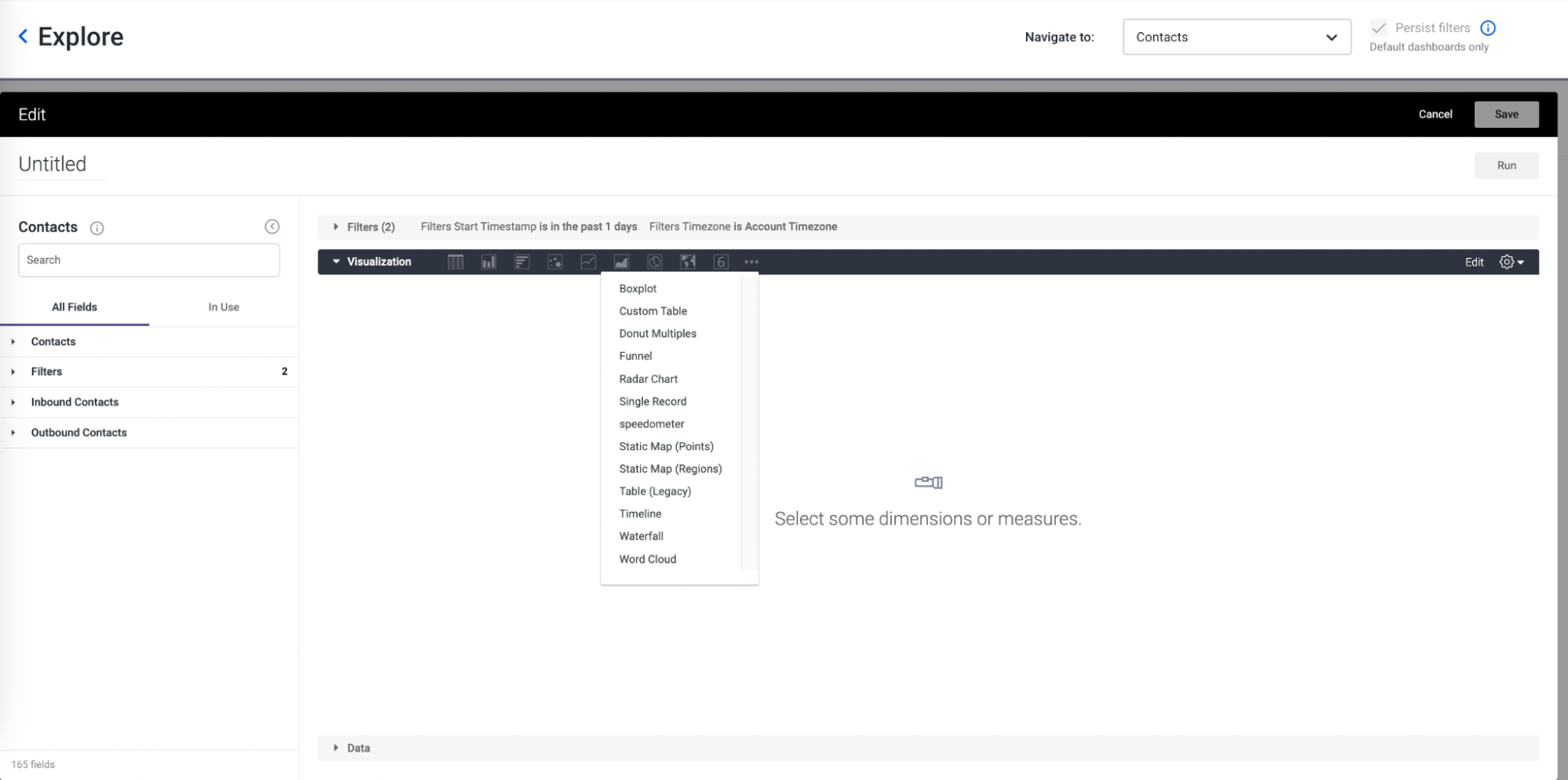The image size is (1568, 780).
Task: Select the column chart visualization icon
Action: (x=489, y=262)
